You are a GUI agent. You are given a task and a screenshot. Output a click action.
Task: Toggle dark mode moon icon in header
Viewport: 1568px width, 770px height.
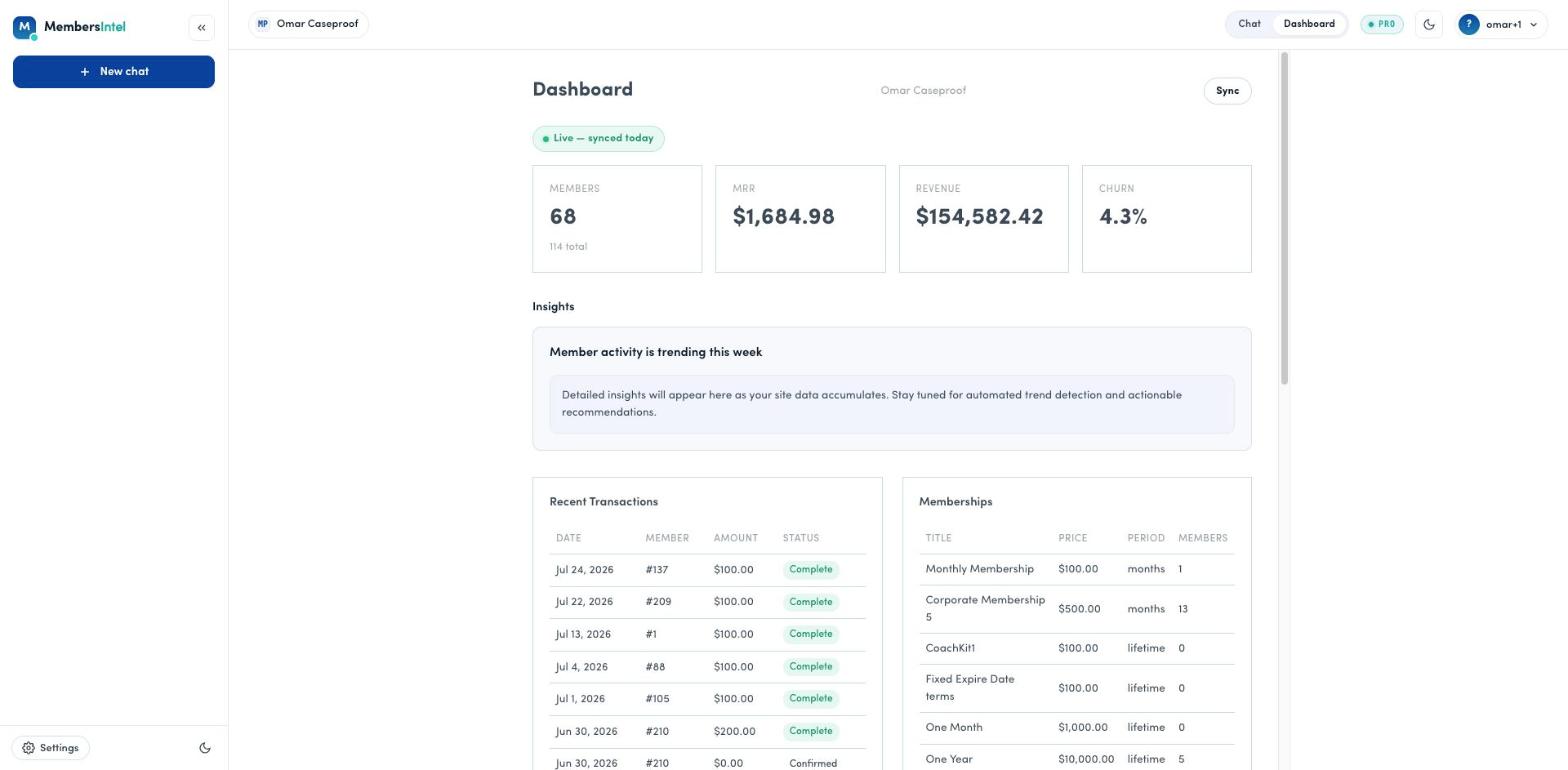tap(1429, 25)
